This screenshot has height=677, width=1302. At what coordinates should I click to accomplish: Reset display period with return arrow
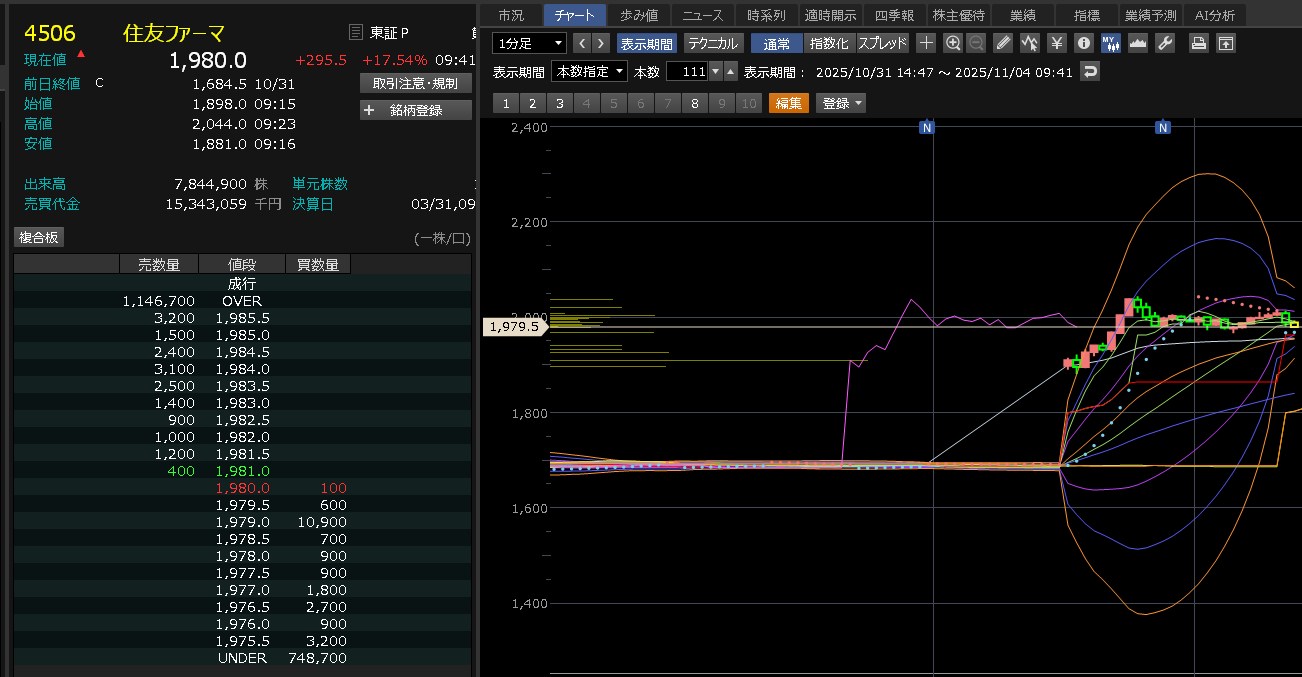(x=1090, y=71)
